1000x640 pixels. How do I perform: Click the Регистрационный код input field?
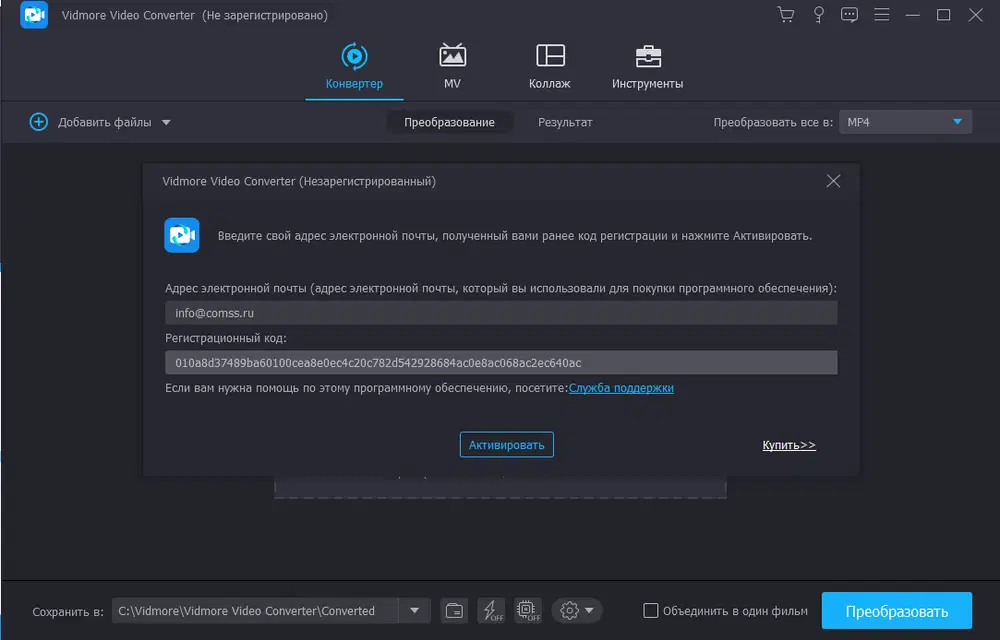point(501,363)
